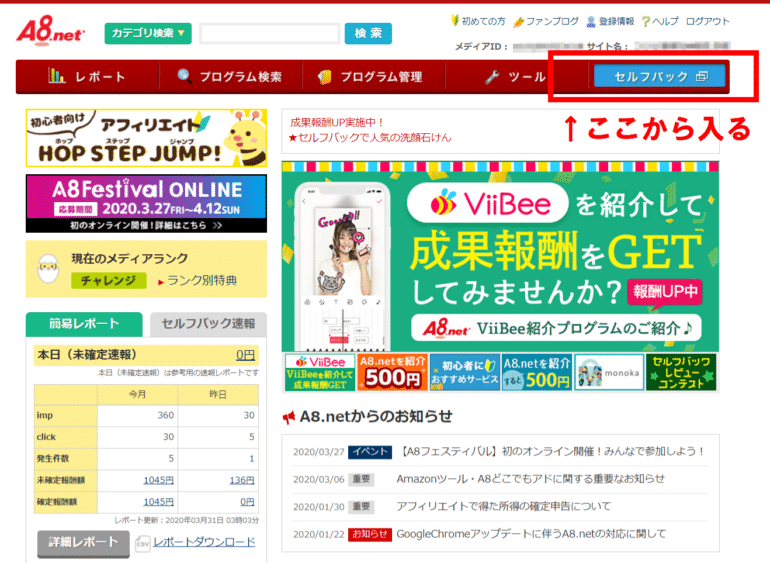Click the question mark help icon
The image size is (770, 563).
coord(646,22)
